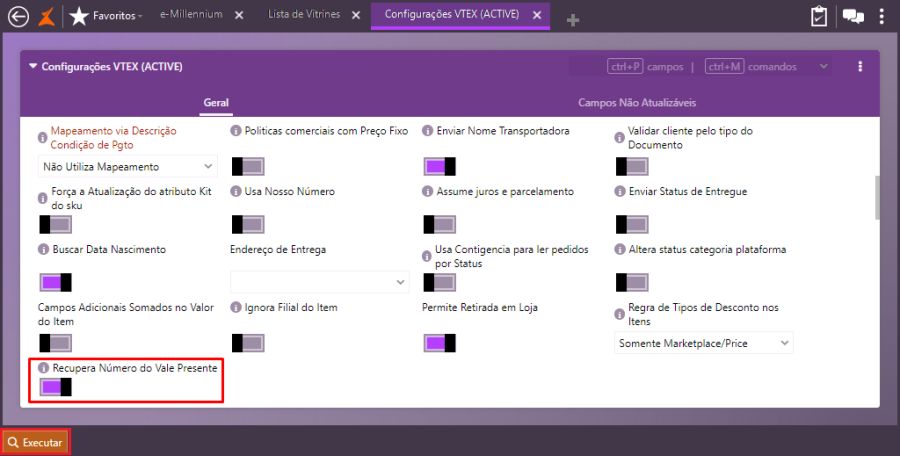Click info icon for Enviar Nome Transportadora

(427, 131)
